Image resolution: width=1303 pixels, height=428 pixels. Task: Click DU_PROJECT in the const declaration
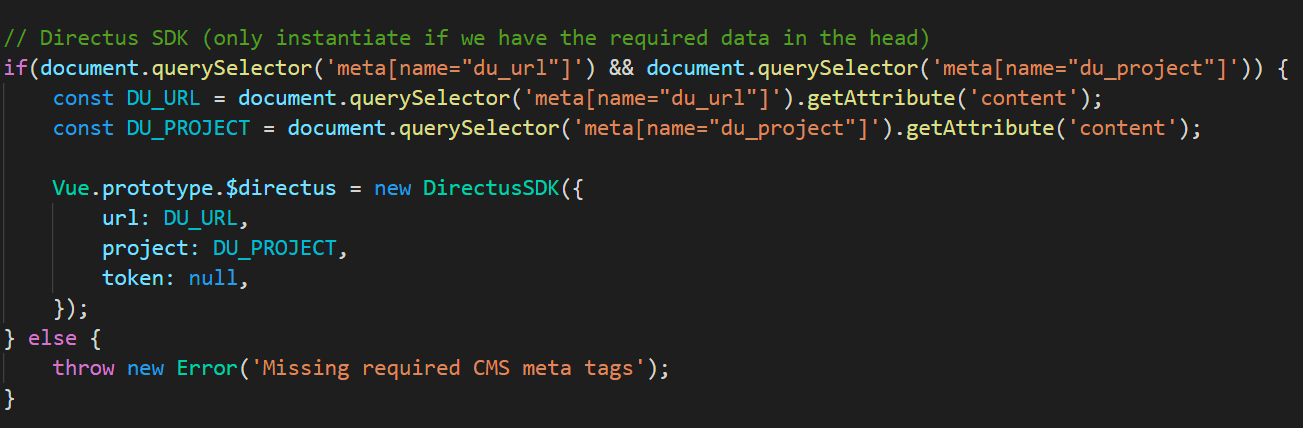tap(200, 128)
